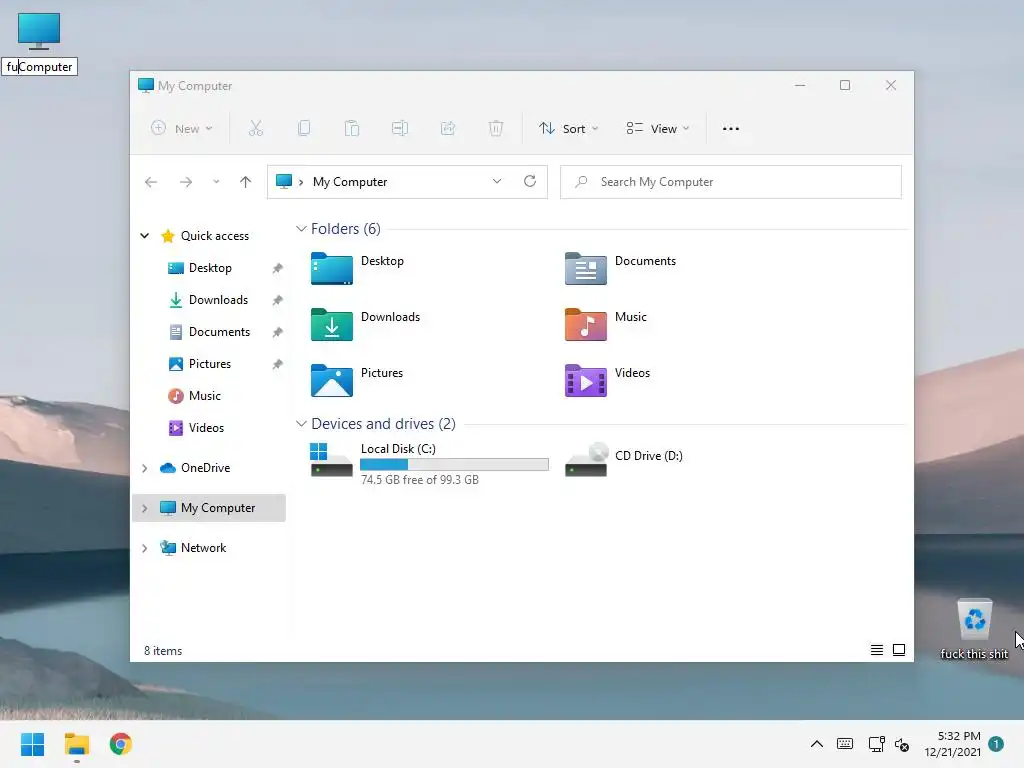This screenshot has height=768, width=1024.
Task: Click the Rename icon in toolbar
Action: click(400, 129)
